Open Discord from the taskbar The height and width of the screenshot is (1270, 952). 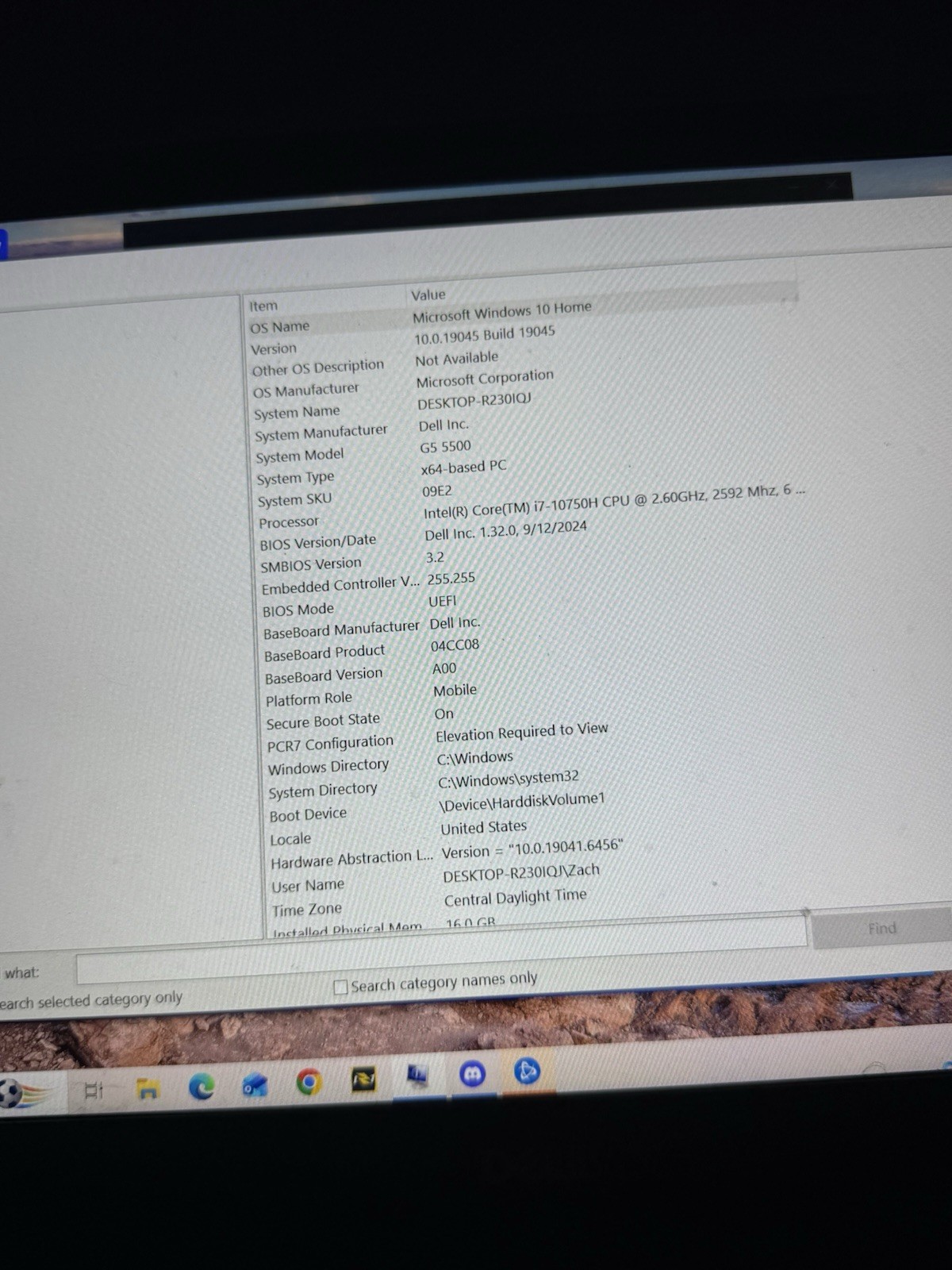click(473, 1074)
